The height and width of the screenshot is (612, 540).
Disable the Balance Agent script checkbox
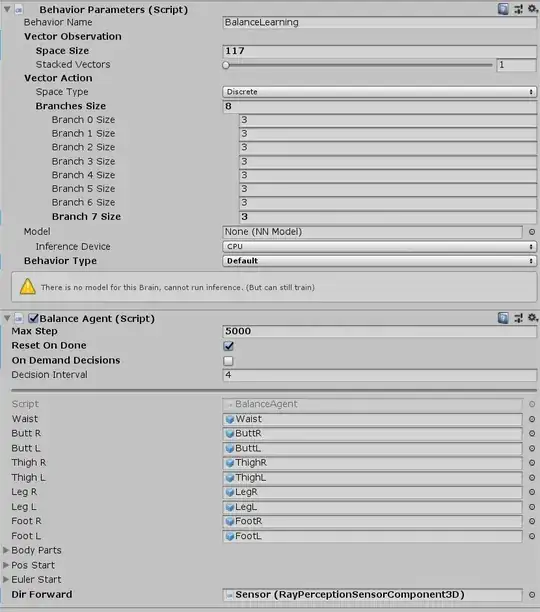click(34, 318)
